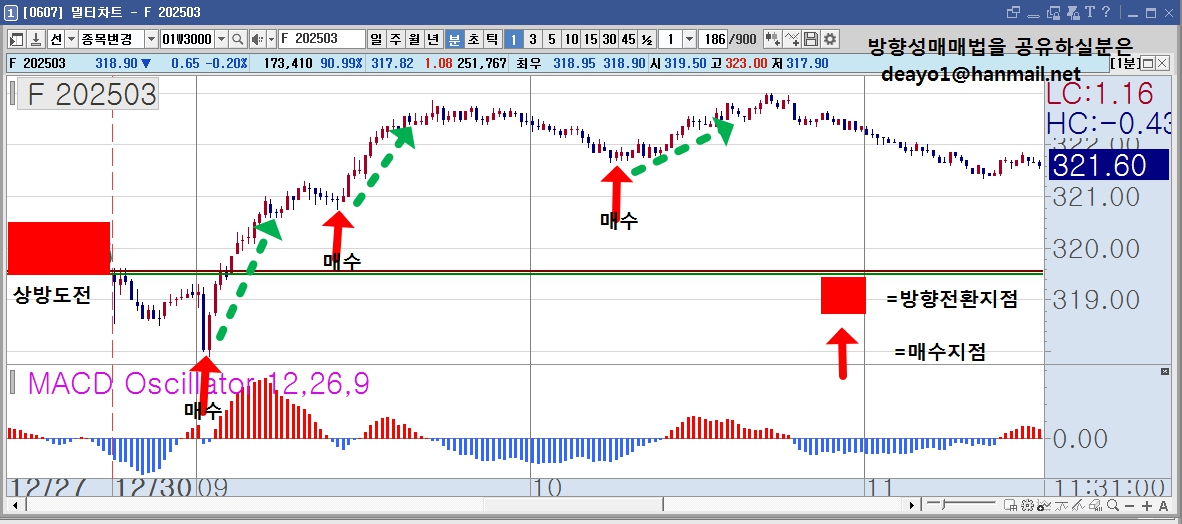Select the 주 weekly period button
1182x524 pixels.
pyautogui.click(x=395, y=39)
